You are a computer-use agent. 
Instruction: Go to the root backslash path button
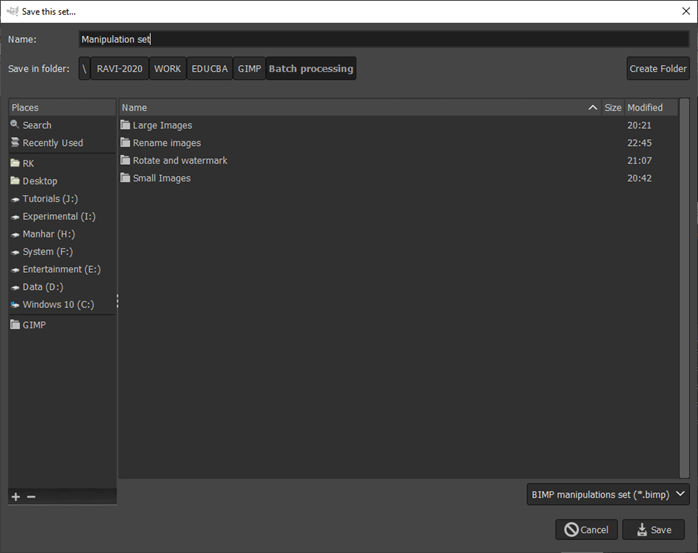(x=84, y=69)
